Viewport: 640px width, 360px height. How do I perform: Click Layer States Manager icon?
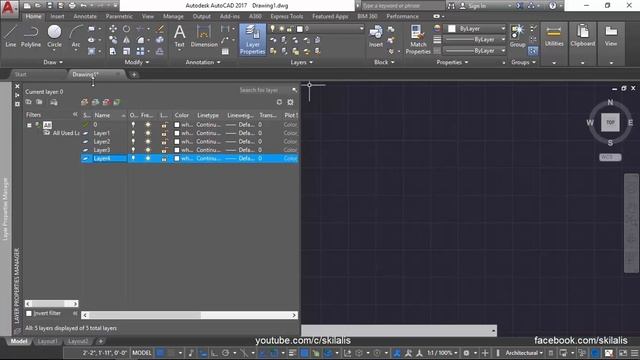54,102
